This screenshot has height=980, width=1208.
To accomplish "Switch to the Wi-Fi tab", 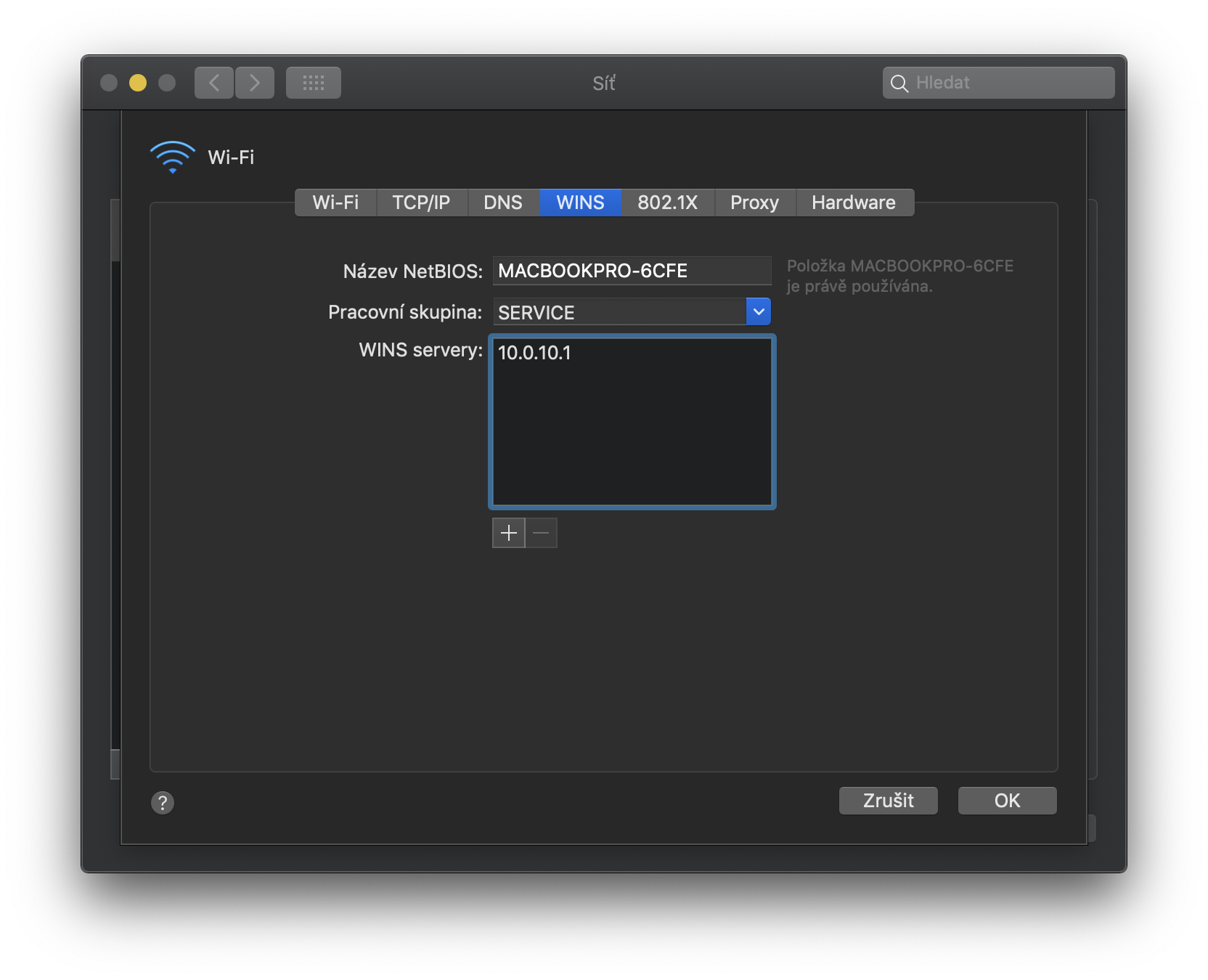I will point(335,203).
